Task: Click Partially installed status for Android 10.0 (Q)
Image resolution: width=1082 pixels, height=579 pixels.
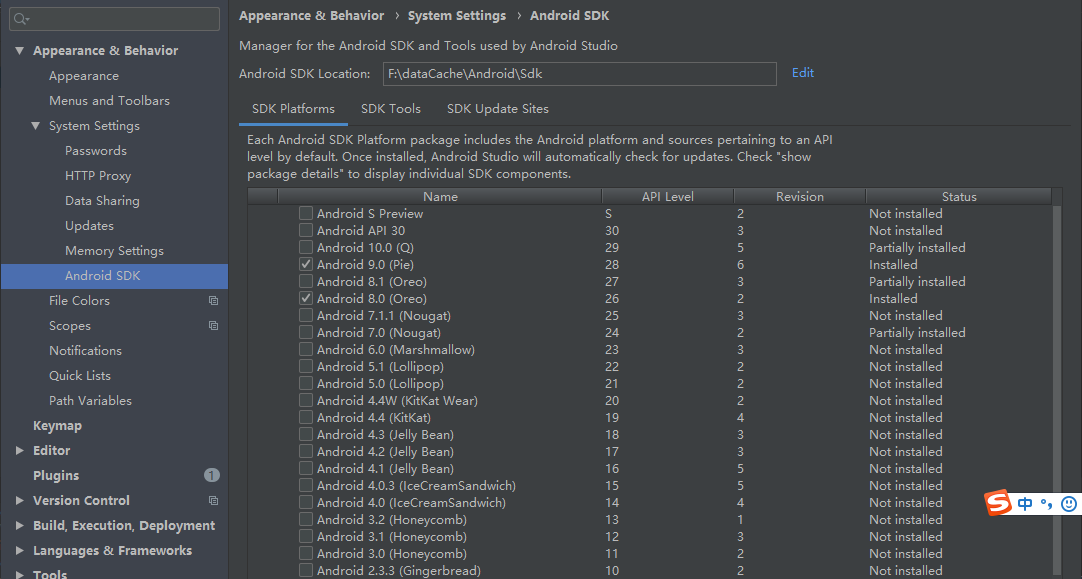Action: click(917, 247)
